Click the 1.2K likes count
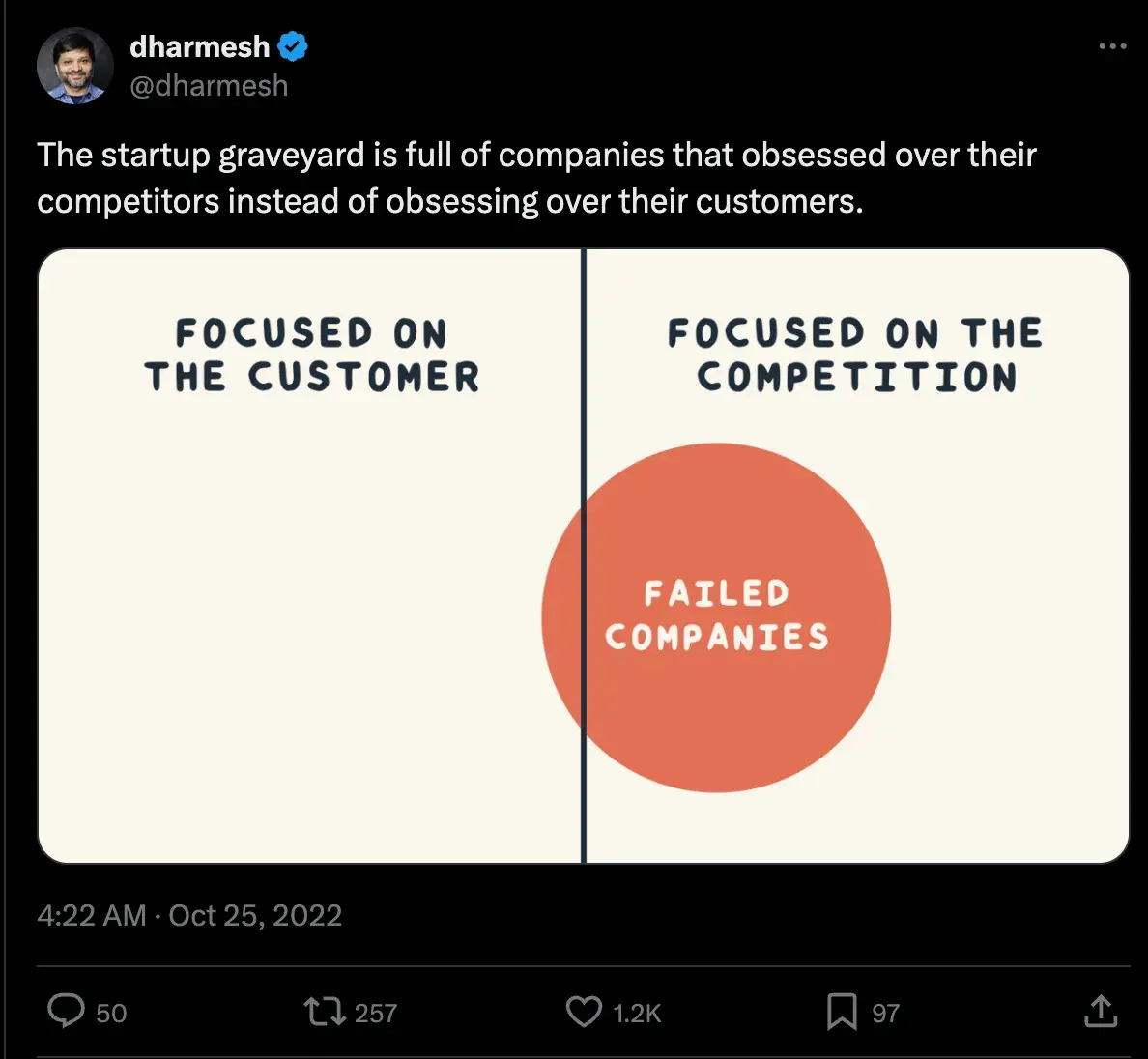The image size is (1148, 1059). [637, 1013]
